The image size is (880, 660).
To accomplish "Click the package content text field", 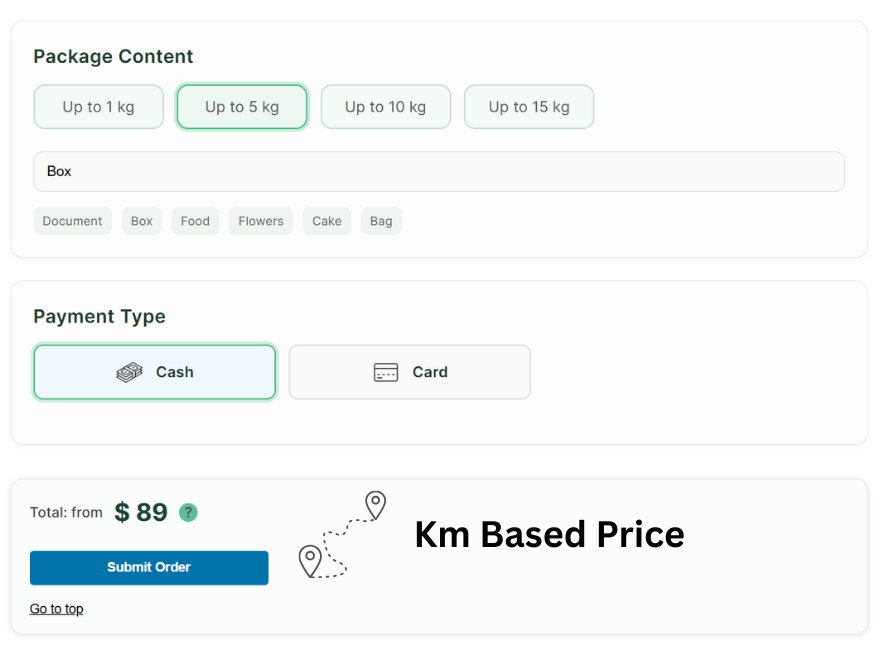I will (438, 171).
